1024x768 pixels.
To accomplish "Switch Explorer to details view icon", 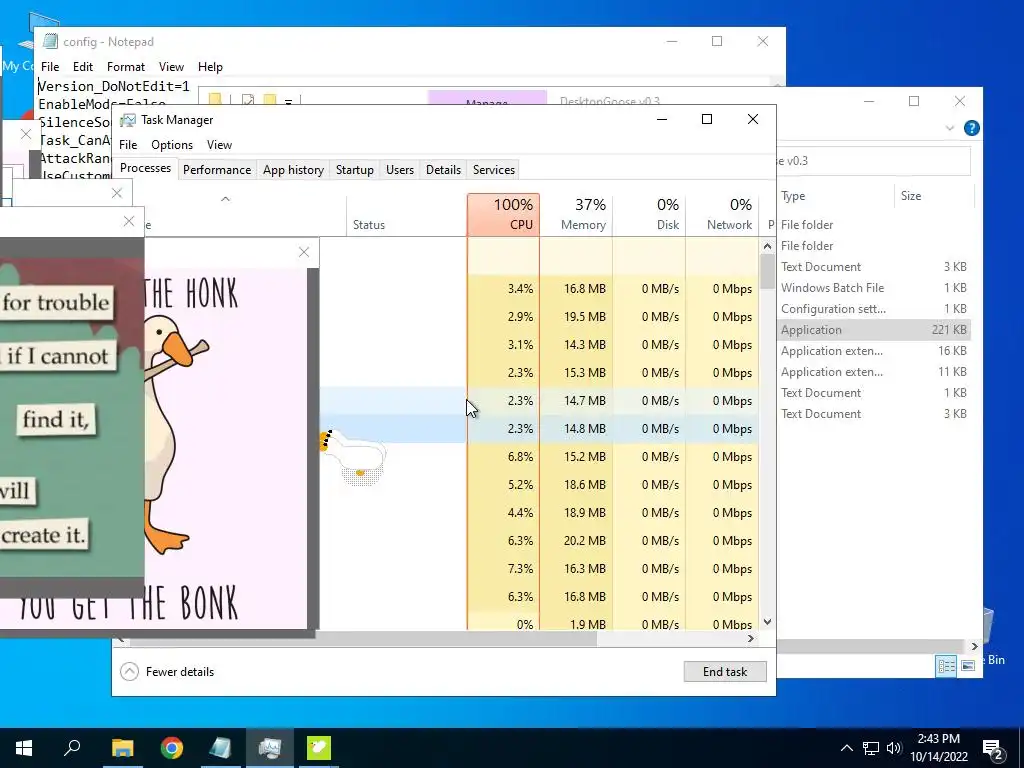I will 946,665.
